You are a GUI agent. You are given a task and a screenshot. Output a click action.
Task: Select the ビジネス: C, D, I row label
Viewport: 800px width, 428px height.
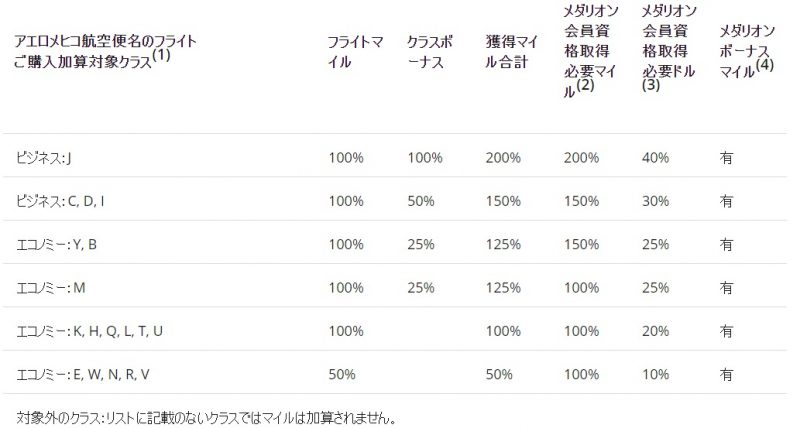click(x=60, y=201)
